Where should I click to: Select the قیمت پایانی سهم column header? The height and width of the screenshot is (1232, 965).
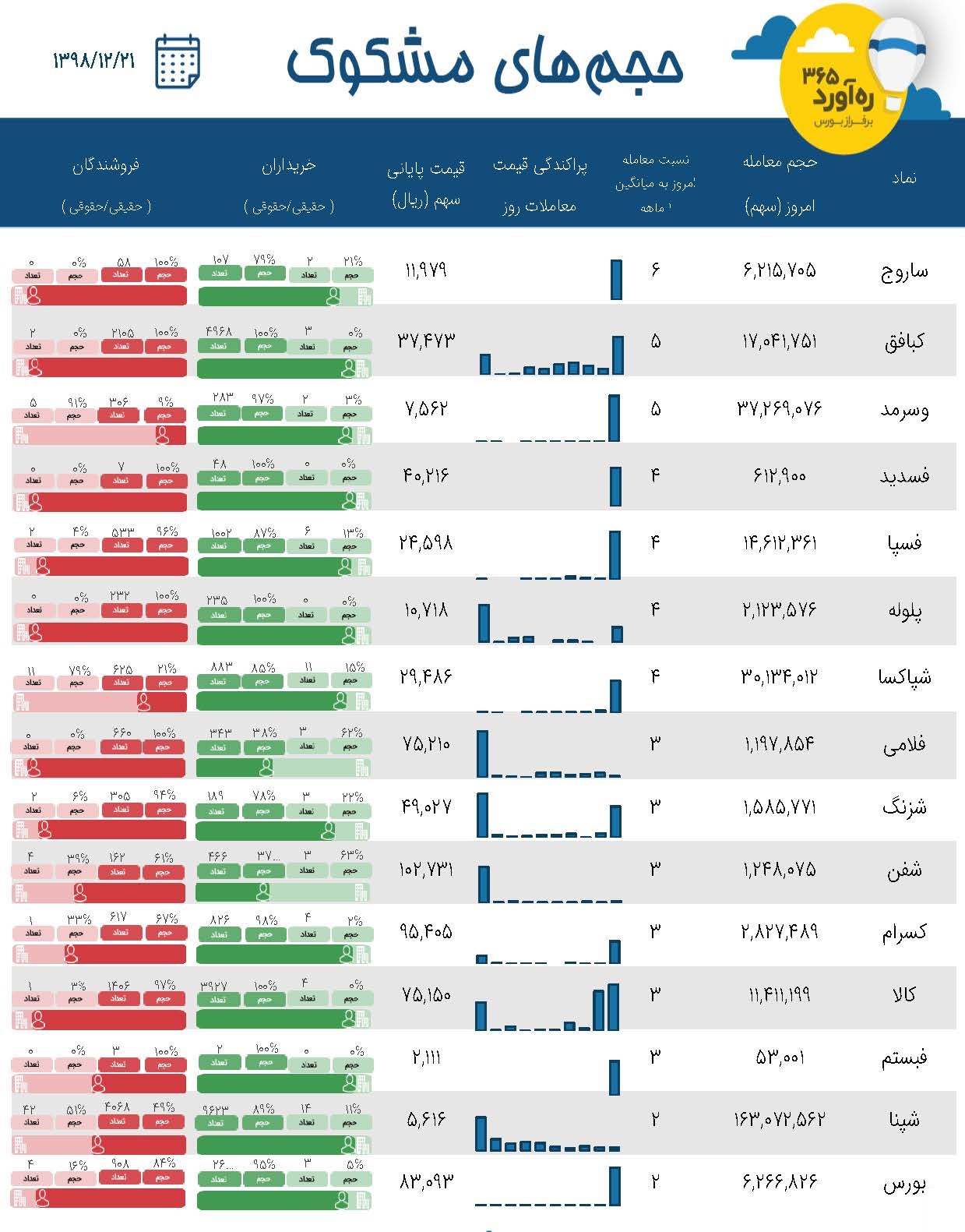[x=426, y=185]
